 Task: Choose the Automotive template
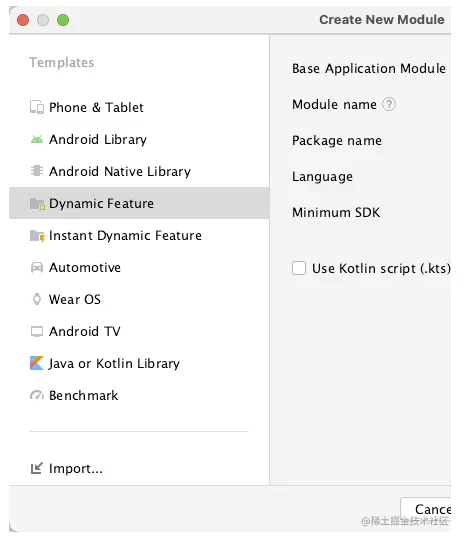[139, 267]
